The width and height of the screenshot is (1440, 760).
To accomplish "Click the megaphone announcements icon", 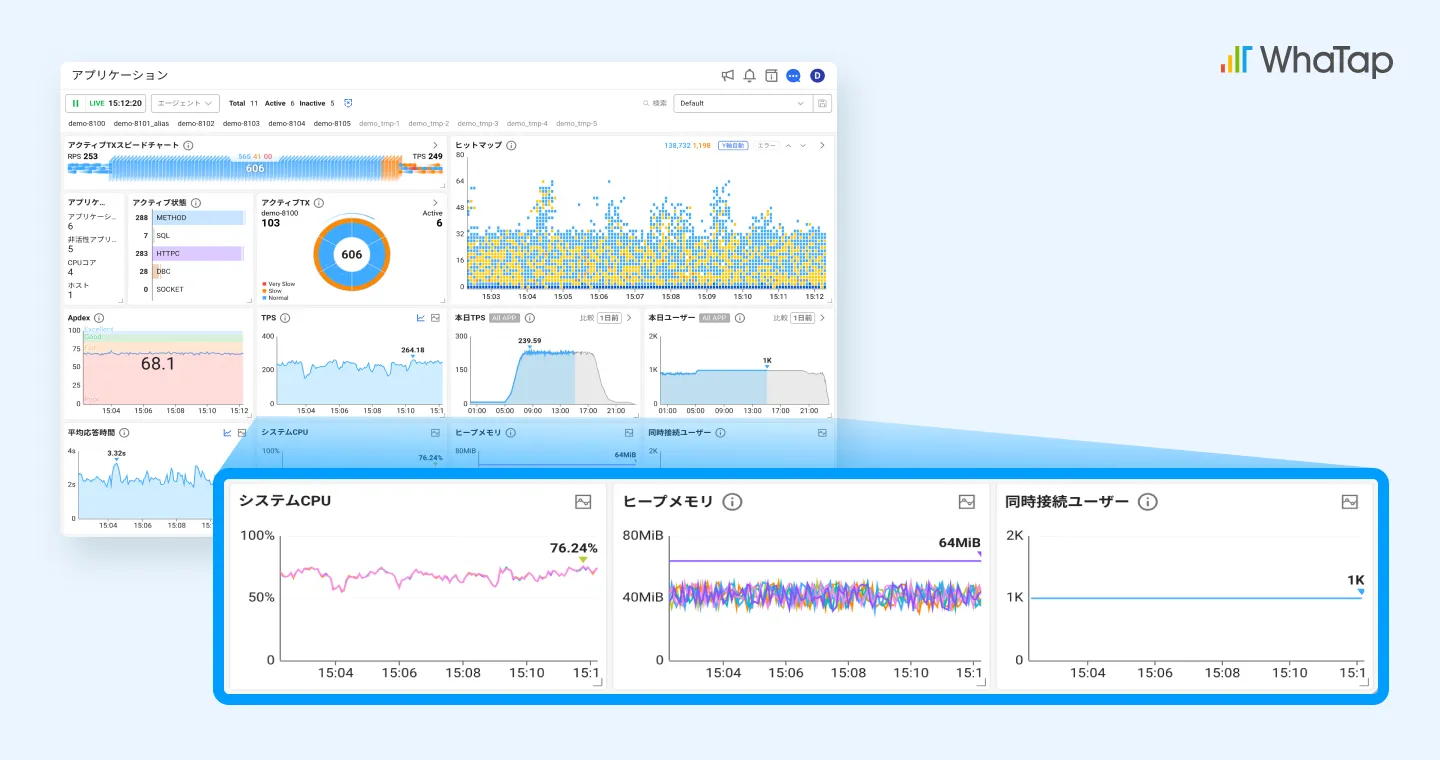I will 728,75.
